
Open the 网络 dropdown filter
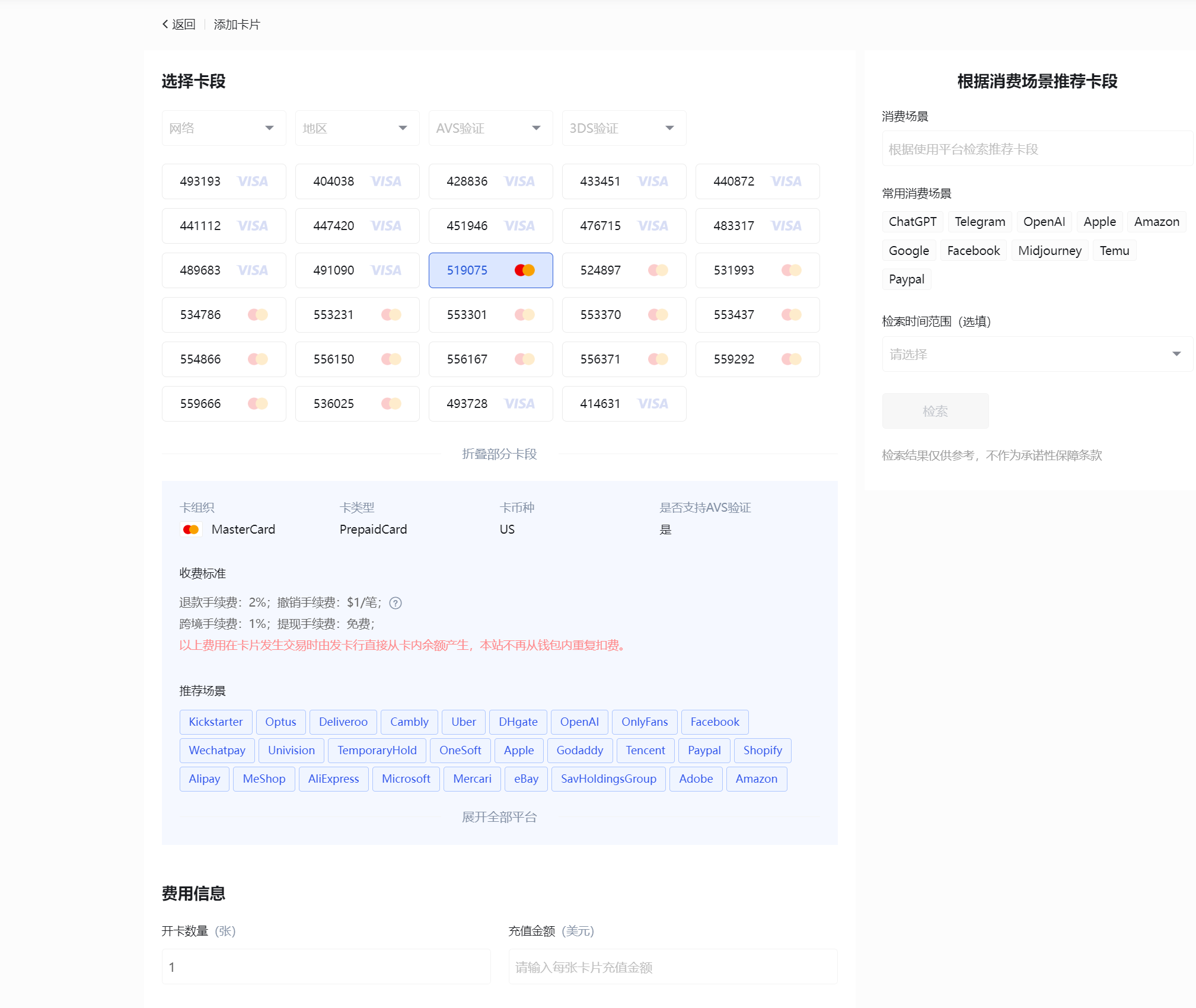pos(224,128)
